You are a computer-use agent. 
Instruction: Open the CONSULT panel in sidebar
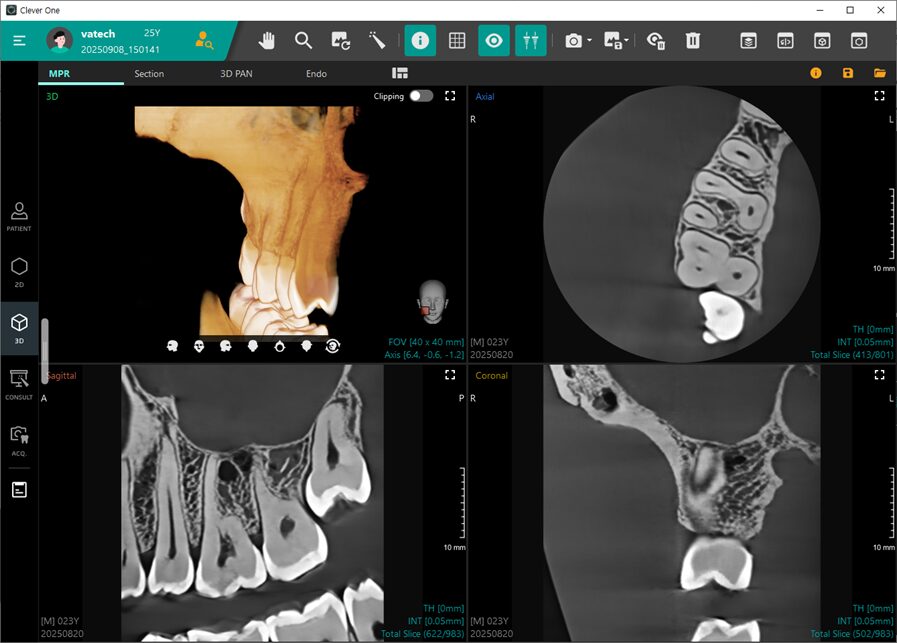point(19,384)
